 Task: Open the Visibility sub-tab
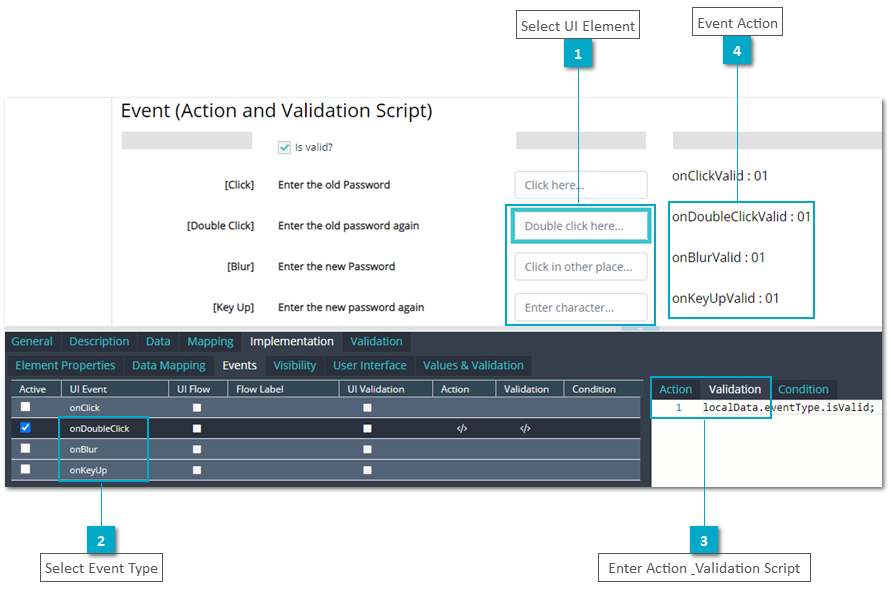pyautogui.click(x=294, y=365)
